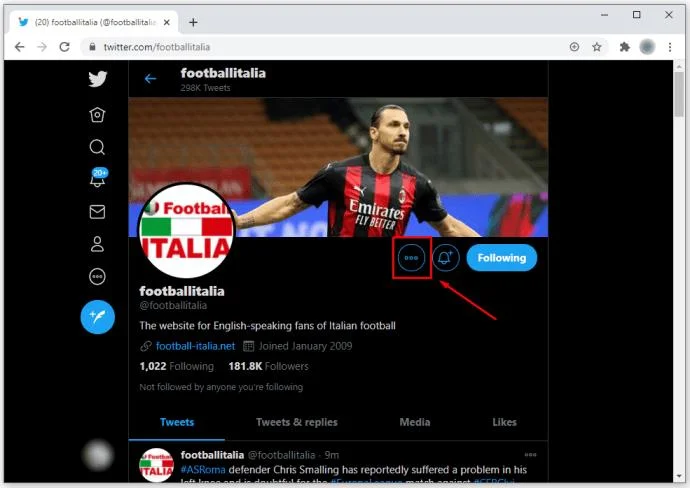
Task: Open the Profile person icon in sidebar
Action: 97,244
